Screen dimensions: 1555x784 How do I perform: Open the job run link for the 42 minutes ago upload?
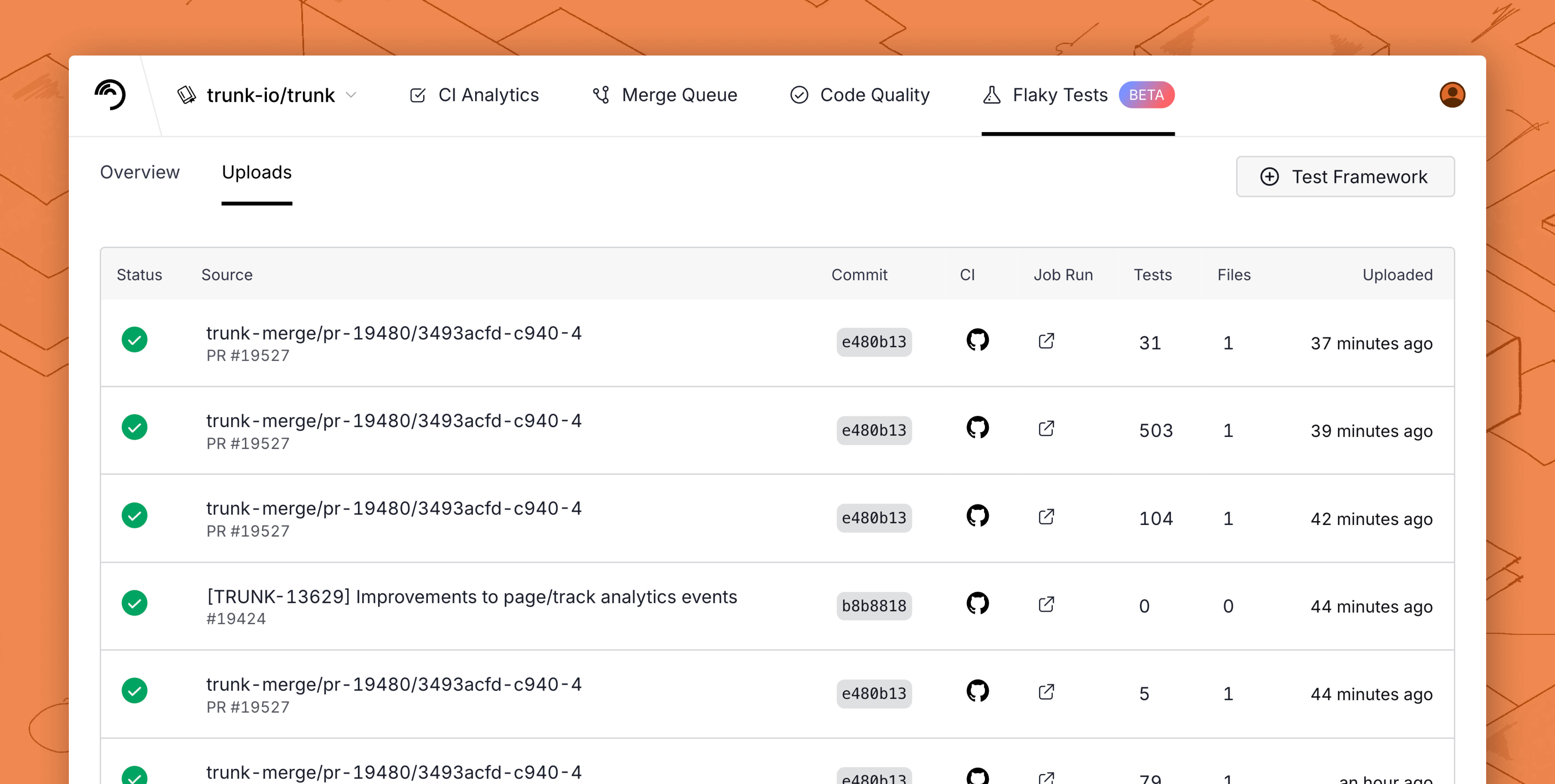coord(1046,517)
